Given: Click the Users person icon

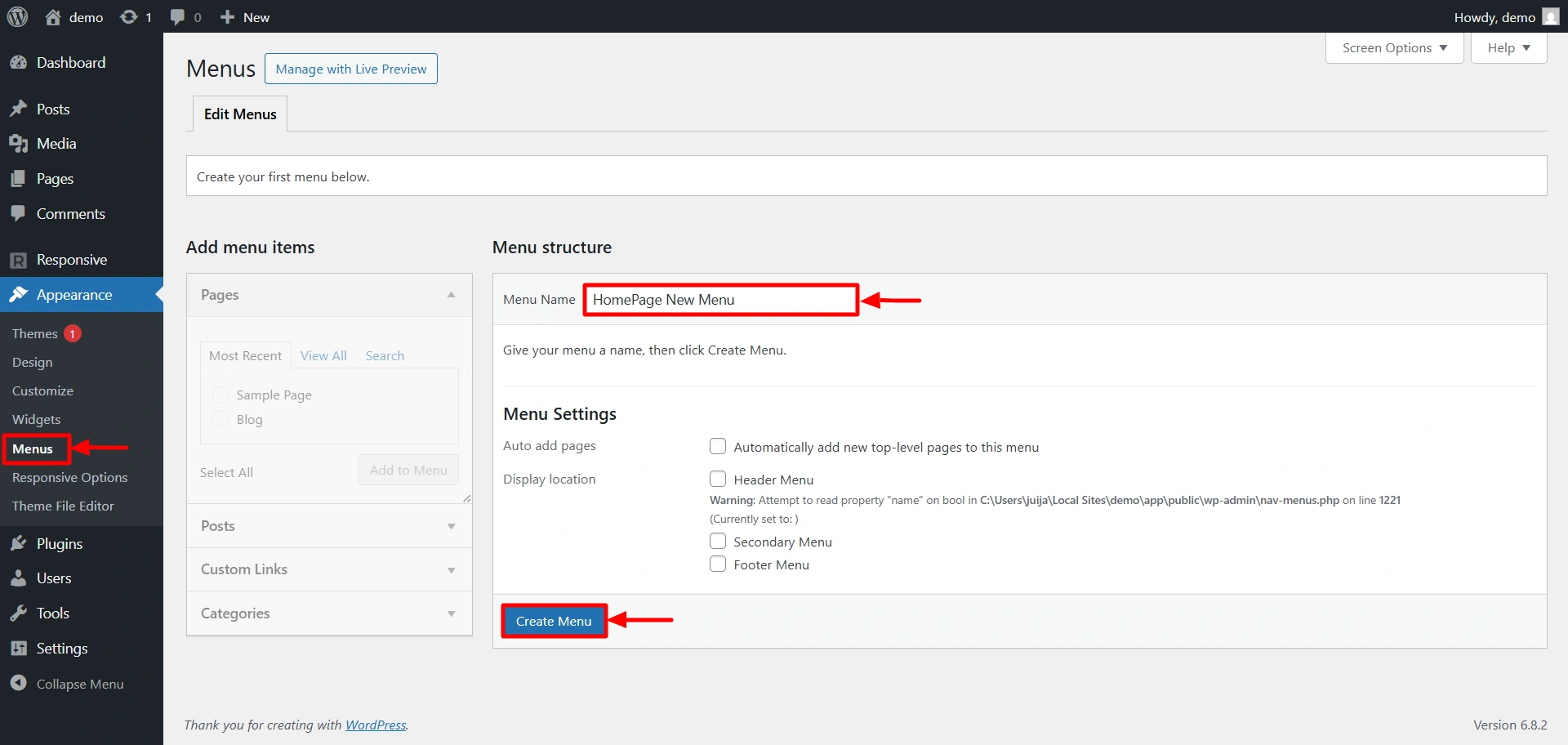Looking at the screenshot, I should (18, 578).
